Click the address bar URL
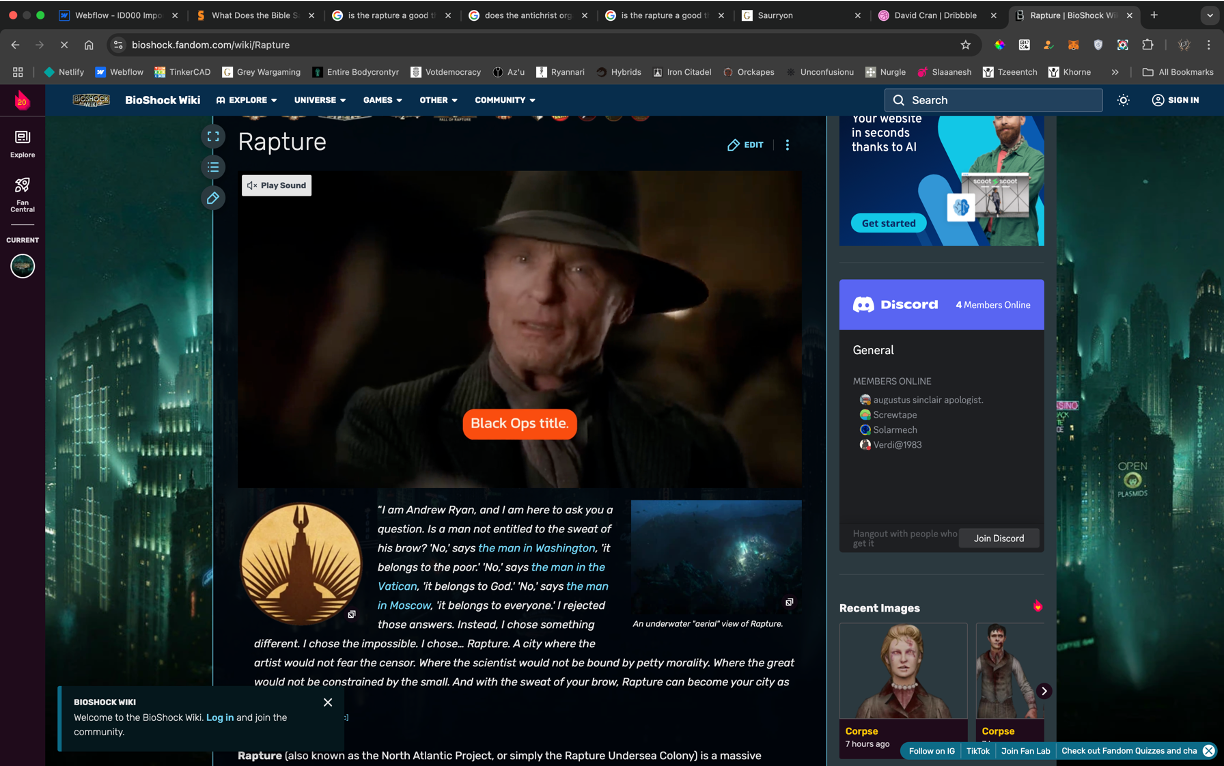 click(210, 45)
